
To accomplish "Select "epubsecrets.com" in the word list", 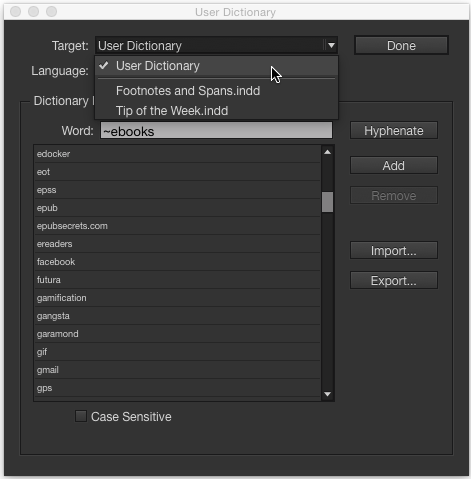I will coord(178,226).
